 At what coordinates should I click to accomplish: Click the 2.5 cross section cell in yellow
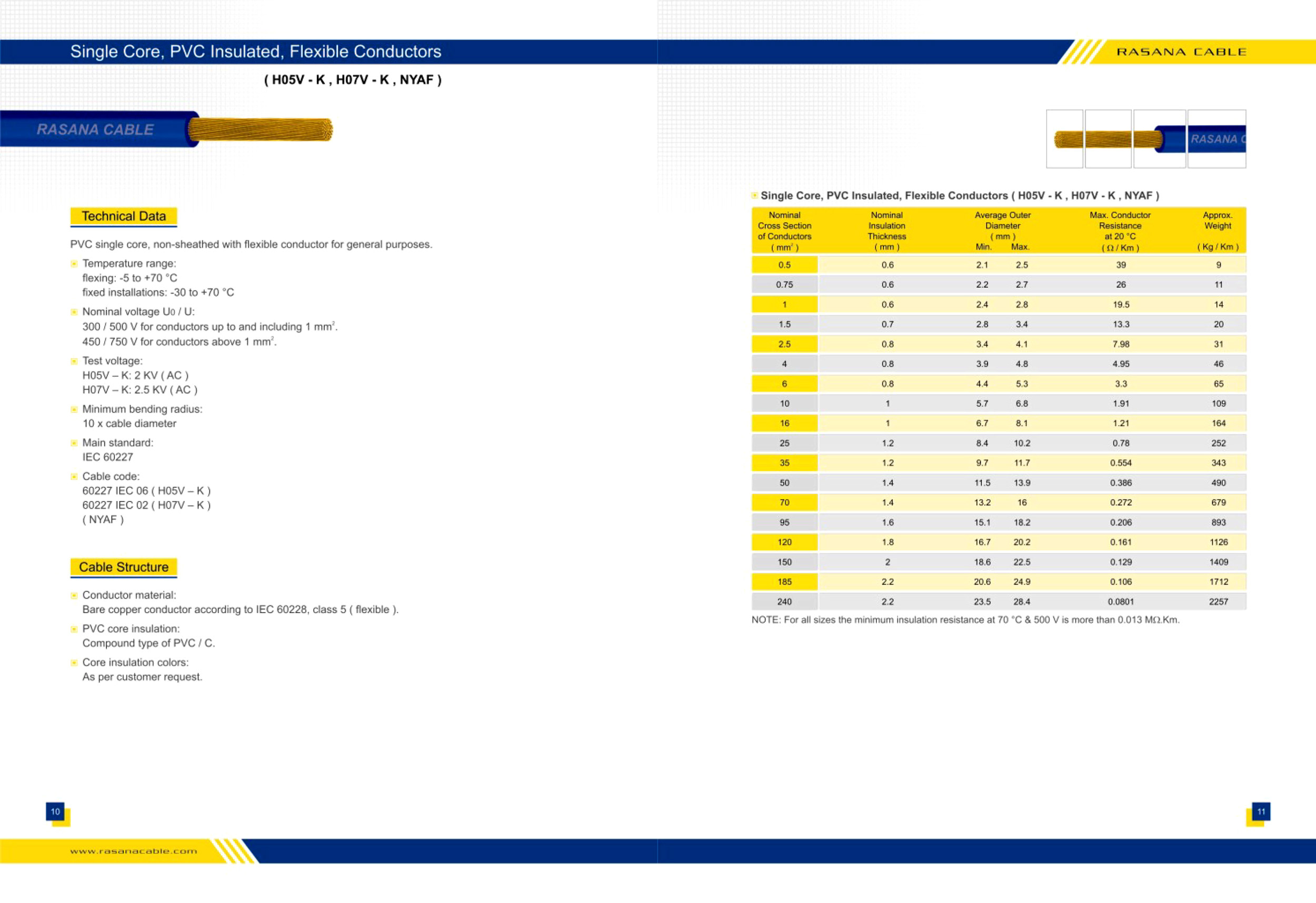pos(784,344)
